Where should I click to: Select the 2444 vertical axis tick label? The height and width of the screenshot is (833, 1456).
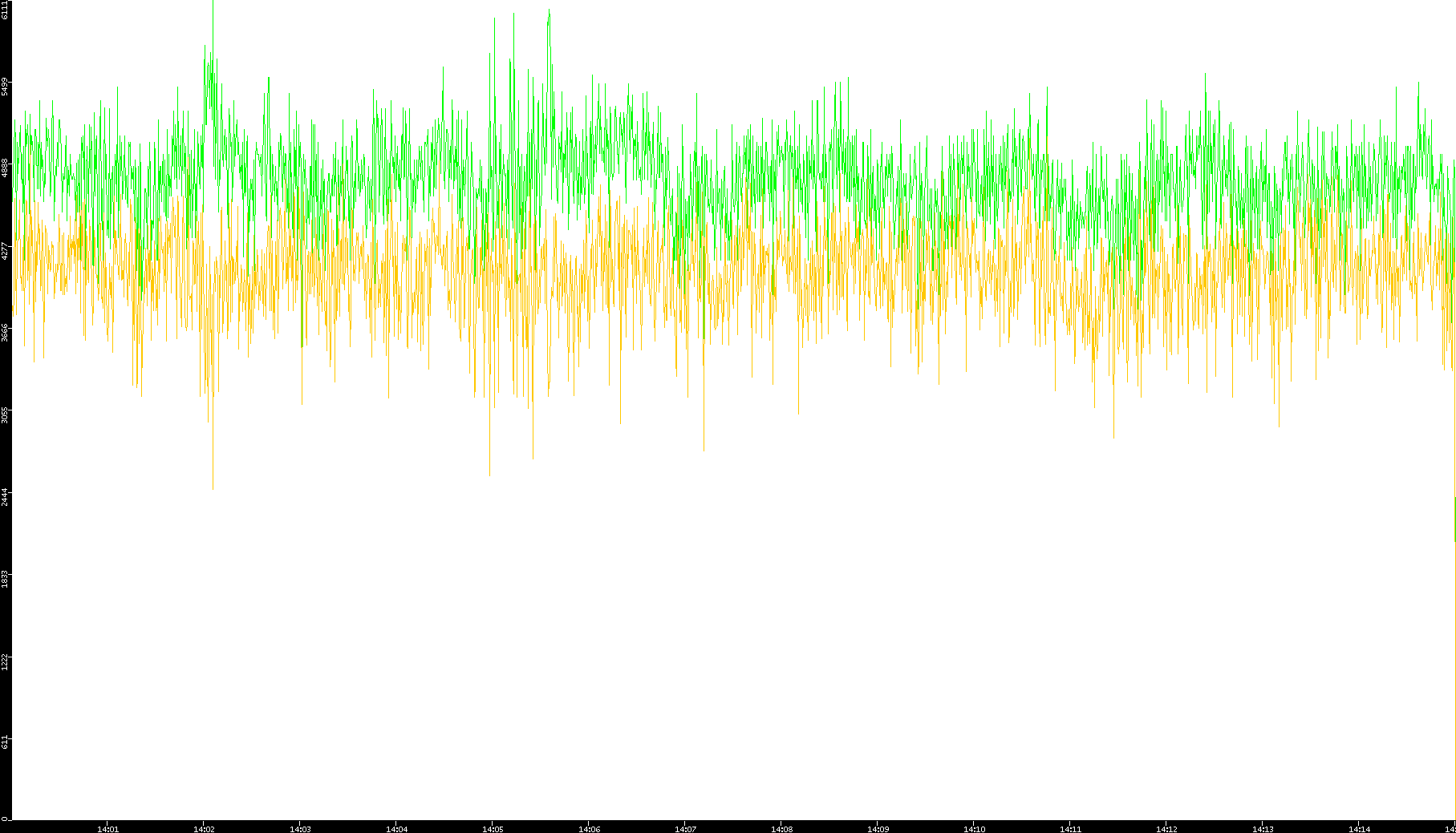coord(6,496)
